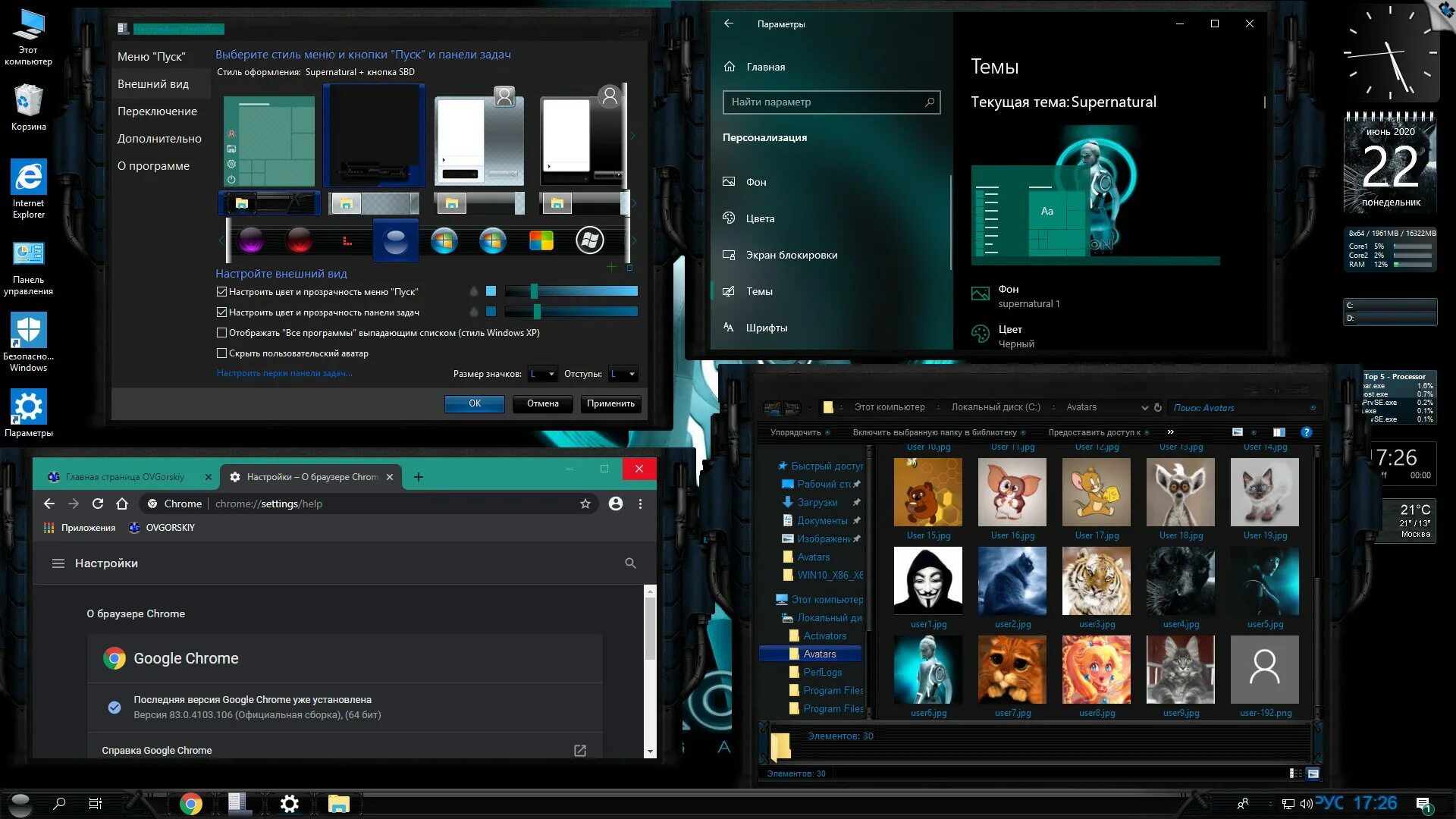Open Chrome three-dot menu
This screenshot has height=819, width=1456.
641,504
